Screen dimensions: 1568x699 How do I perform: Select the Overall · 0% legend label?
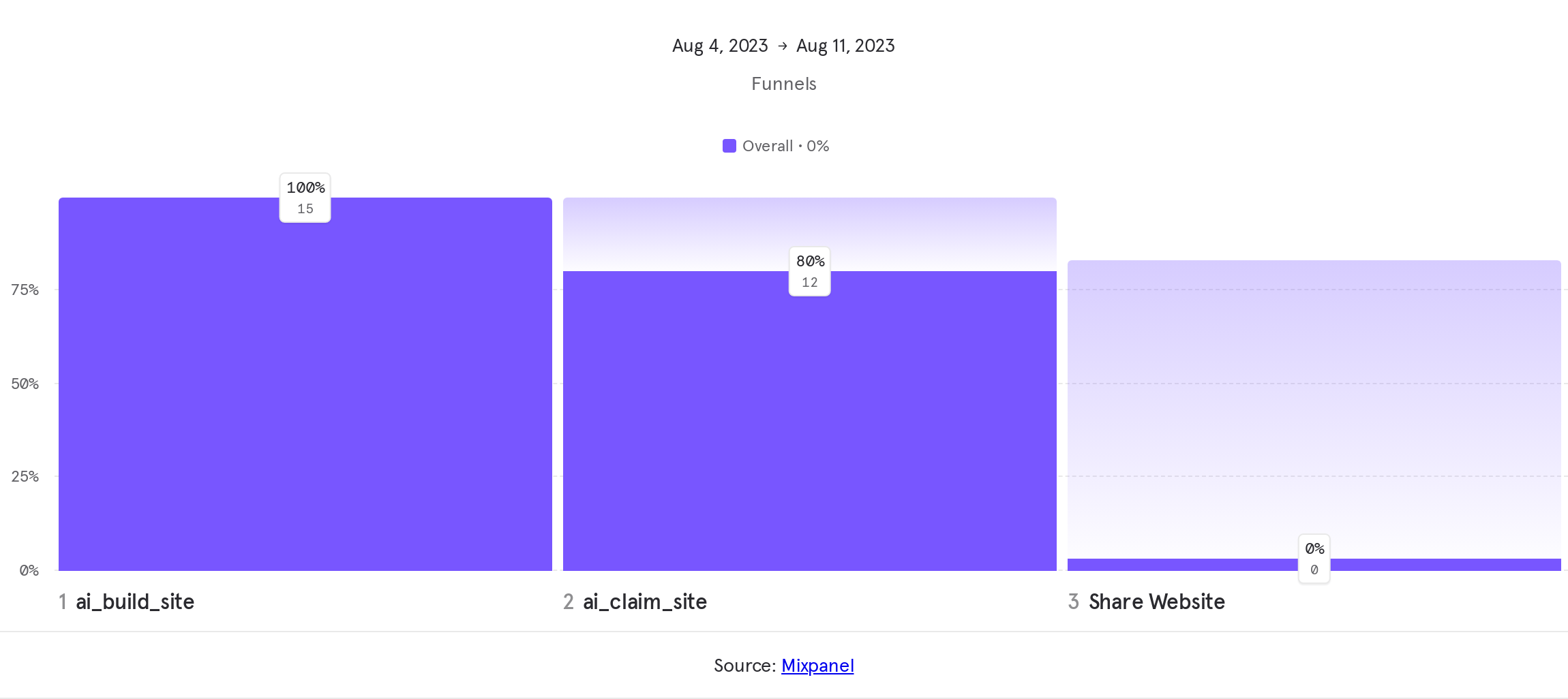pos(785,146)
